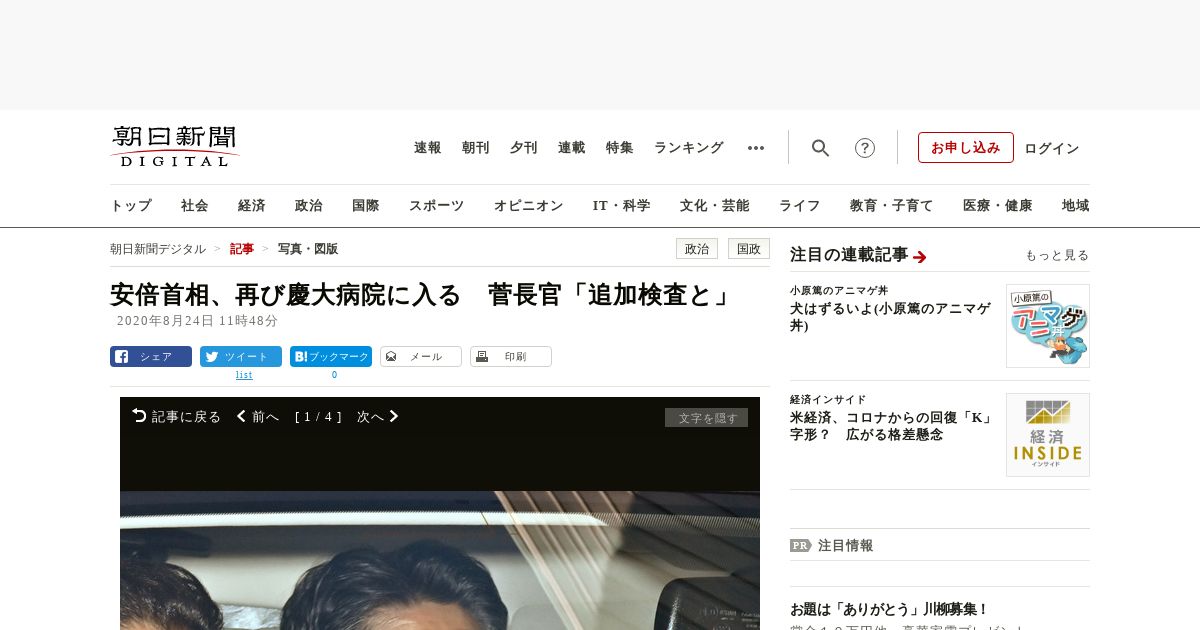Share article on Facebook
Screen dimensions: 1200x630
pos(151,356)
